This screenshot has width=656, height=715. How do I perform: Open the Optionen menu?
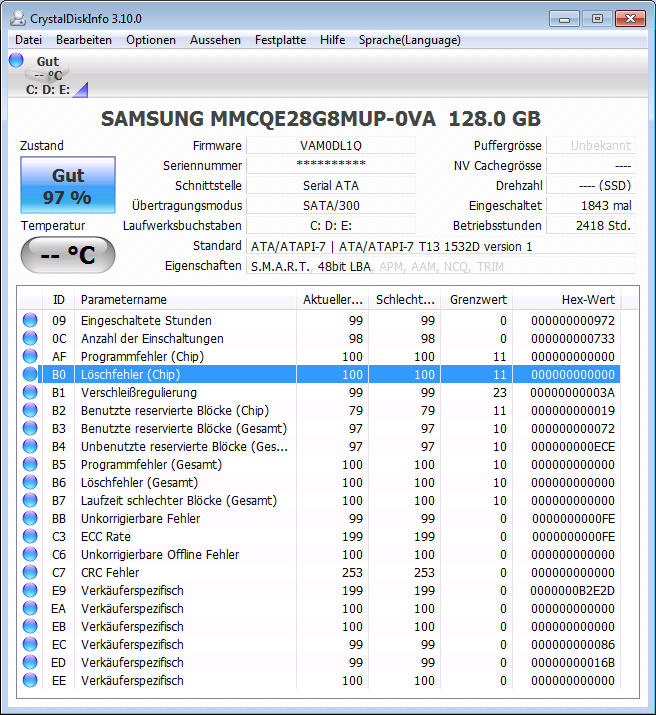tap(151, 40)
